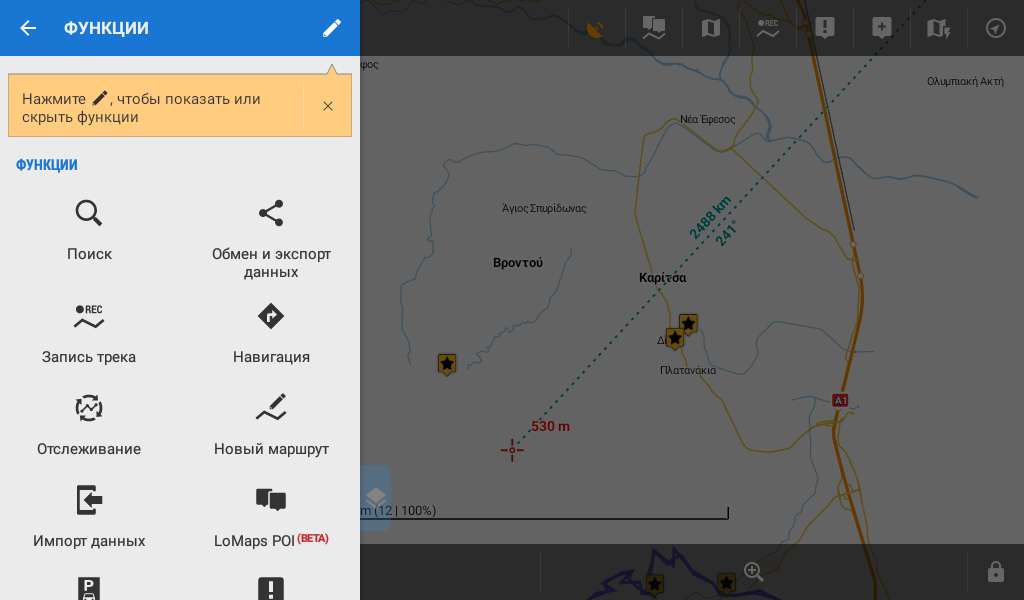Go back using the arrow next to ФУНКЦИИ
Image resolution: width=1024 pixels, height=600 pixels.
click(28, 28)
